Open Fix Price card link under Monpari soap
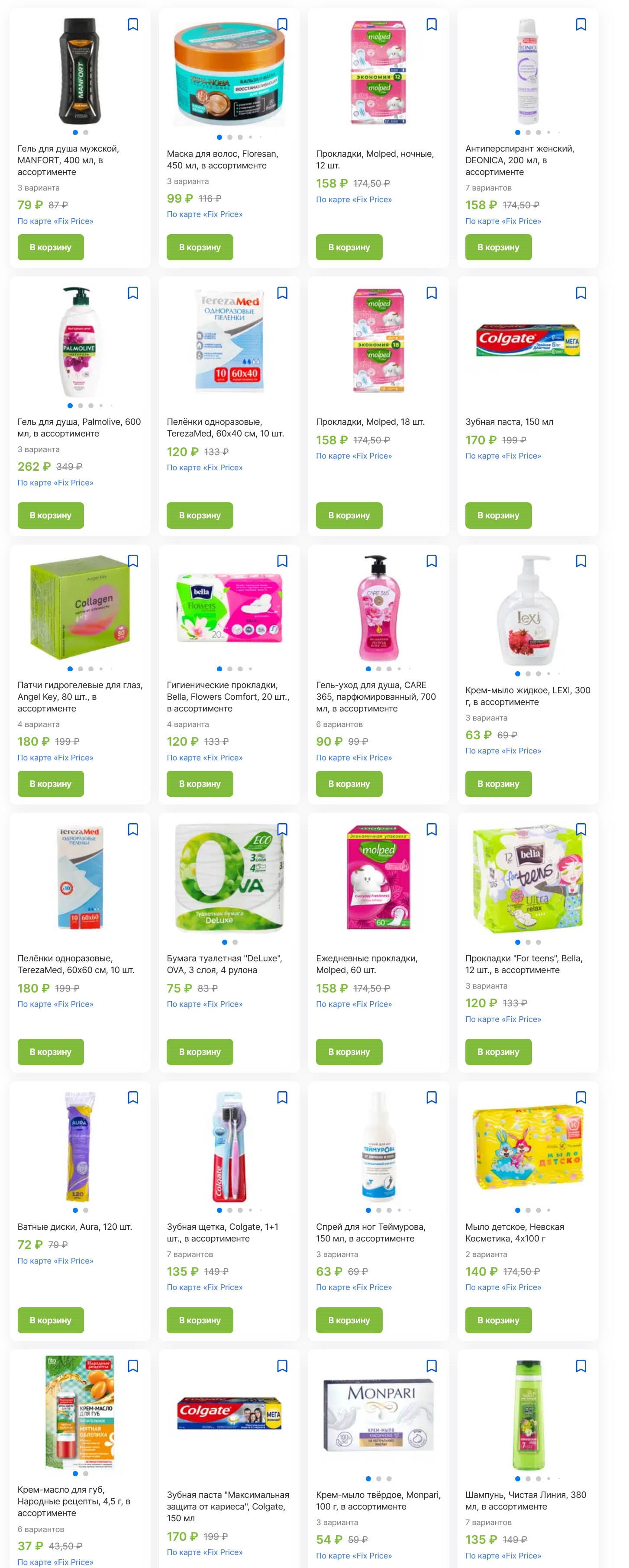 tap(354, 1555)
